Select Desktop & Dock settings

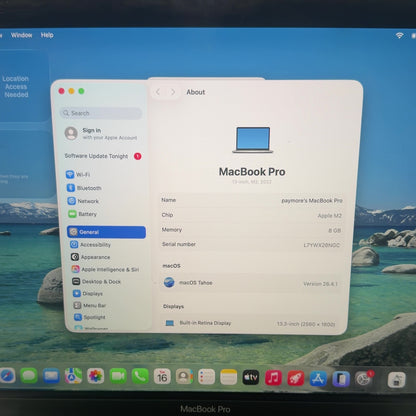pyautogui.click(x=97, y=282)
